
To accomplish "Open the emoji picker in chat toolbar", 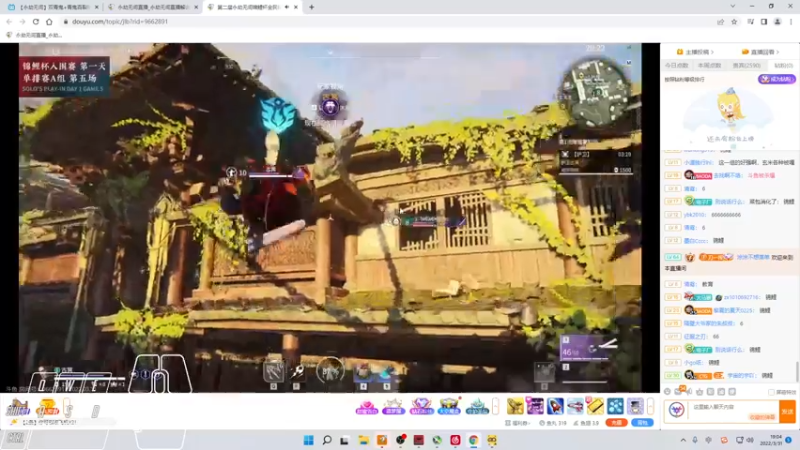I will pyautogui.click(x=667, y=391).
